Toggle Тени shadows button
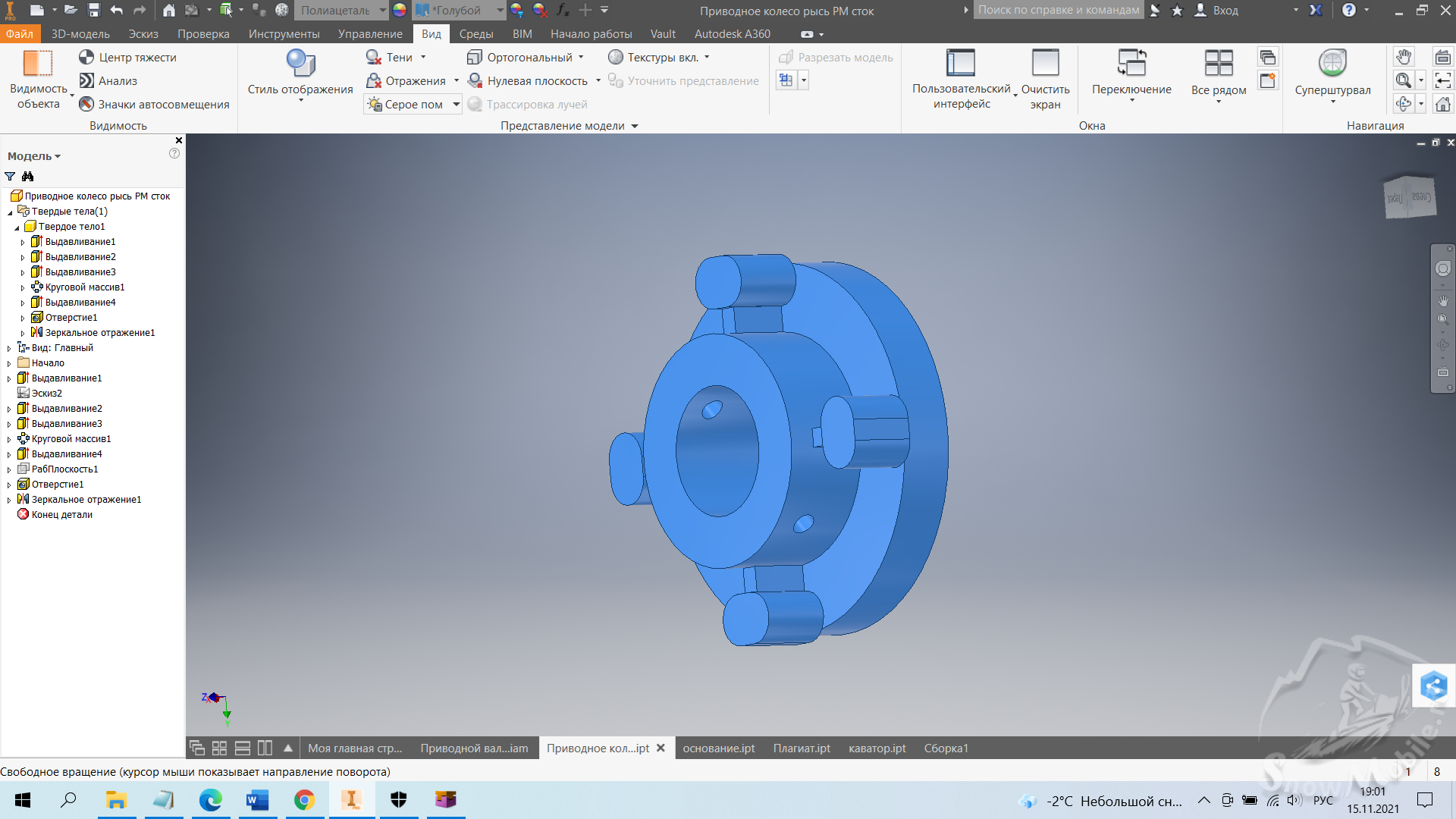 (x=389, y=58)
